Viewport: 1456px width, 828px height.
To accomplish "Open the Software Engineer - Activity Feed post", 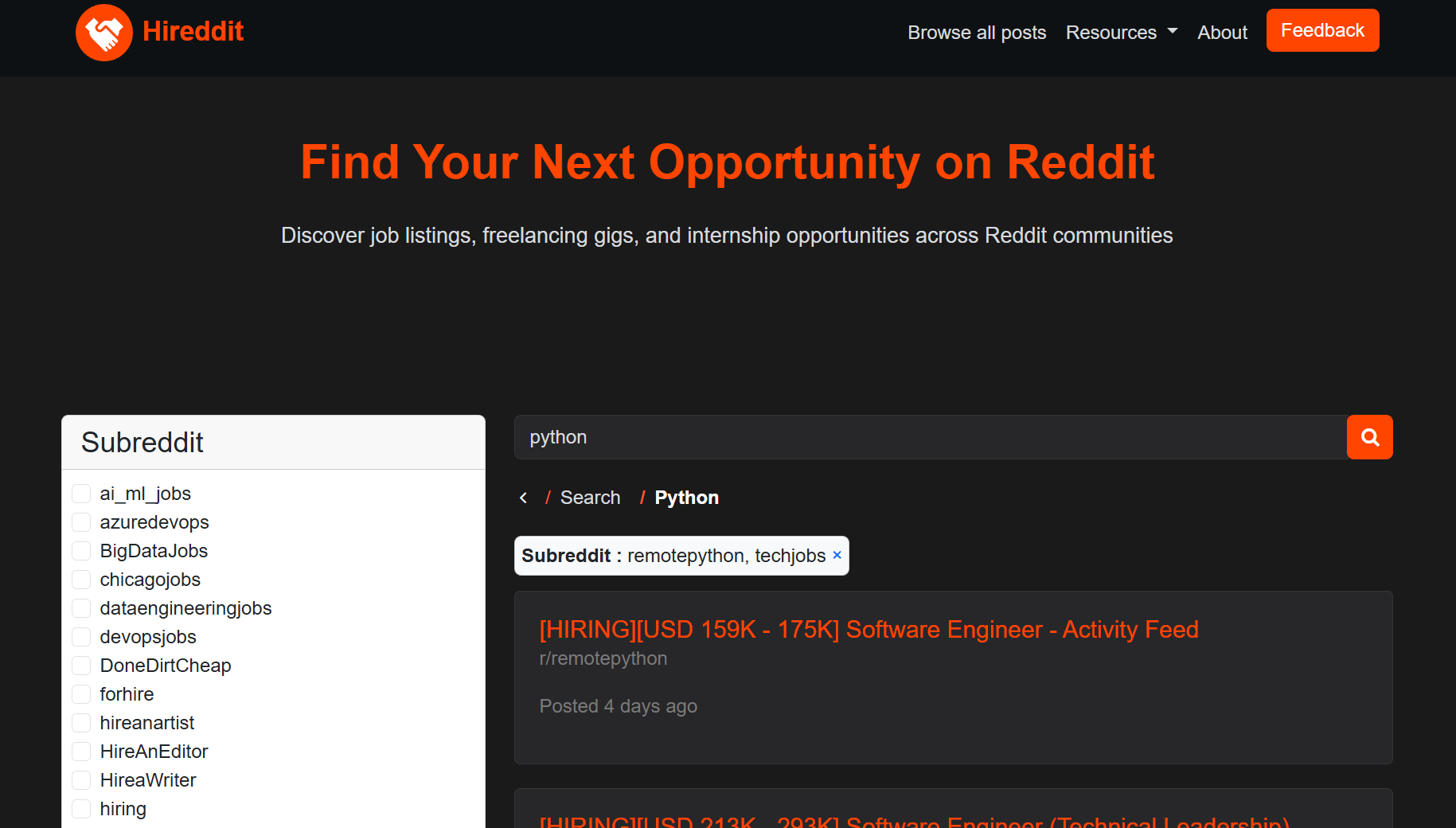I will (x=869, y=630).
